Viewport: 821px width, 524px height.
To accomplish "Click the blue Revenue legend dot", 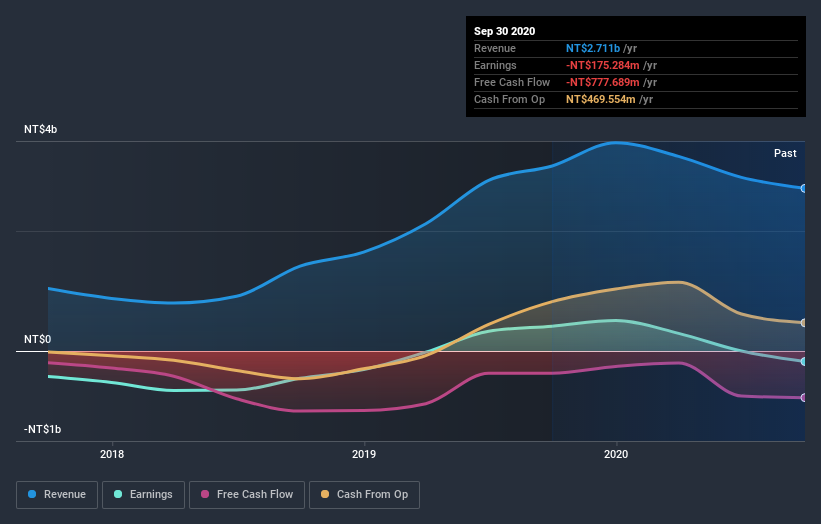I will tap(32, 494).
